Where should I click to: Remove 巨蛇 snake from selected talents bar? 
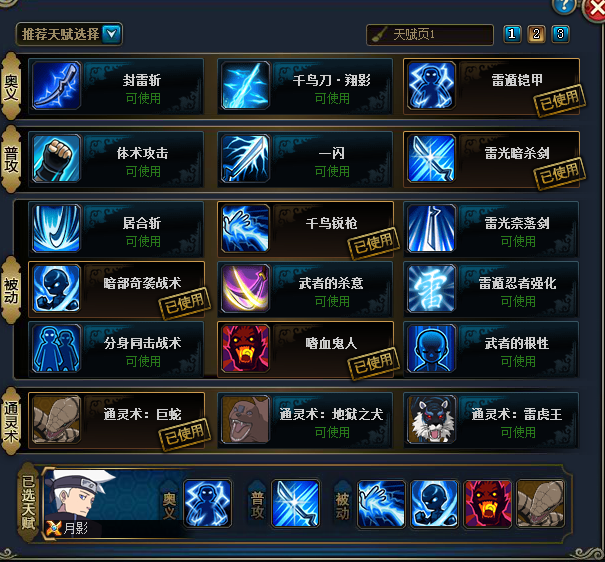point(541,503)
